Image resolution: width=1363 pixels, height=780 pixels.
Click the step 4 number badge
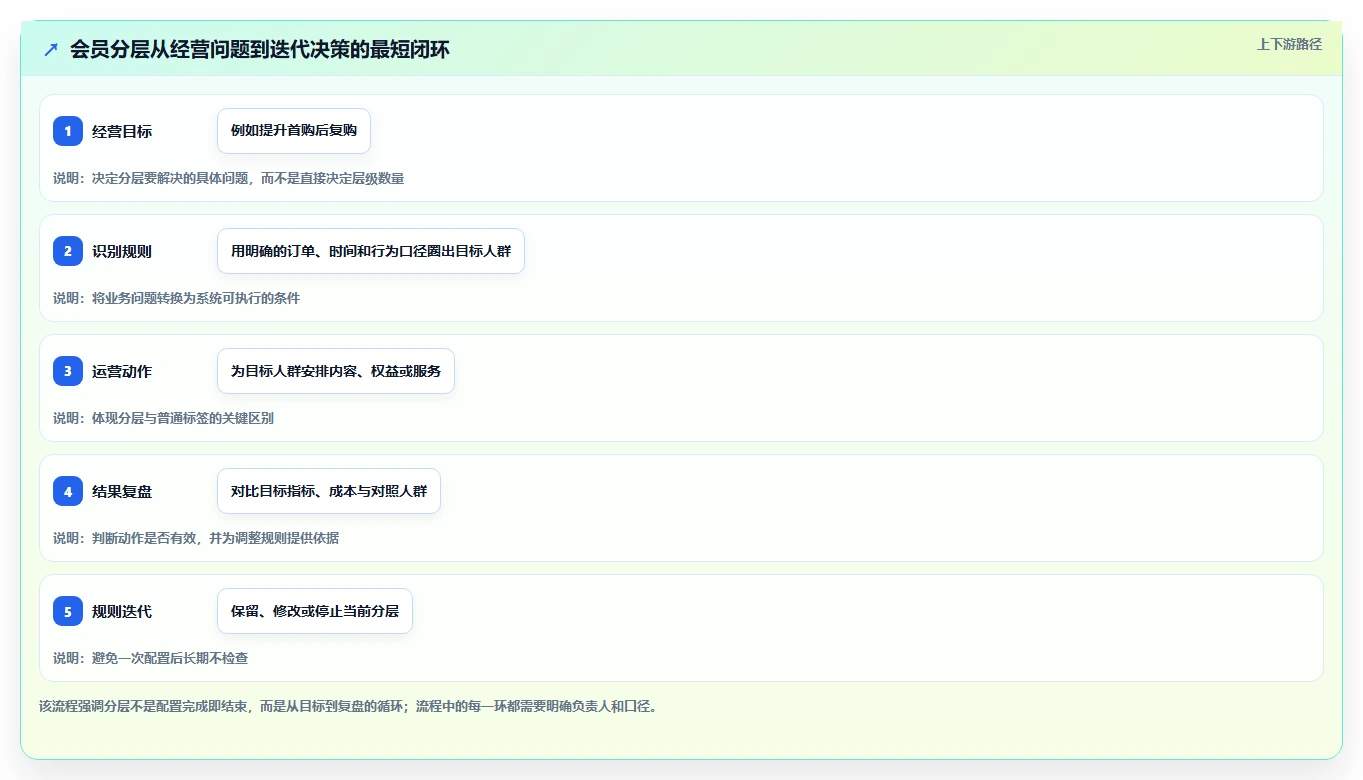pyautogui.click(x=68, y=491)
